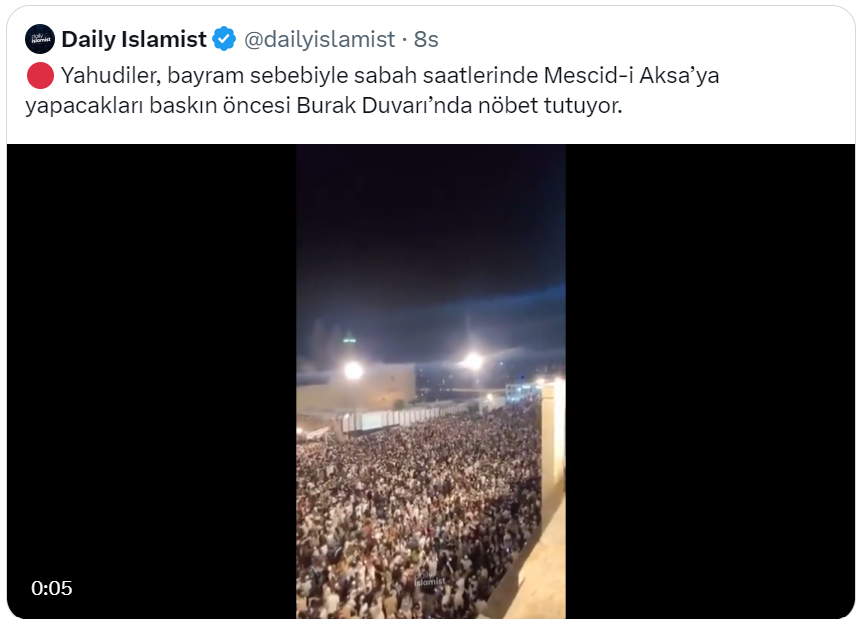Click the 0:05 video duration label

52,588
